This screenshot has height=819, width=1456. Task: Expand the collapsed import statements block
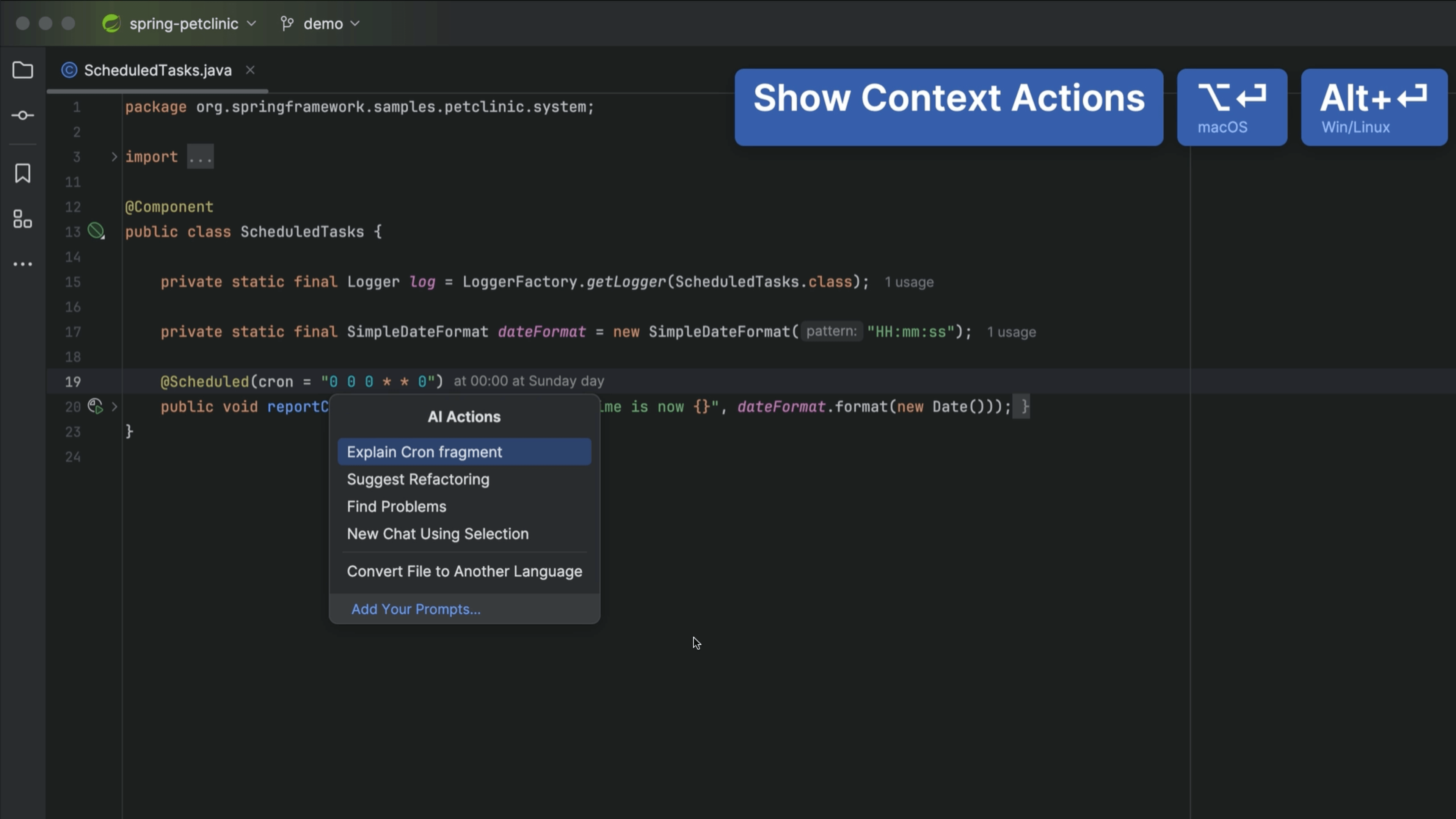pos(113,157)
